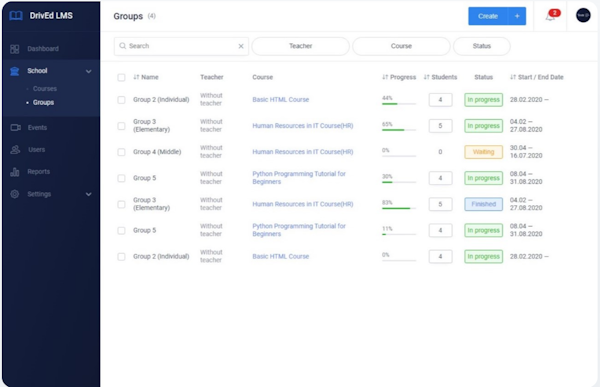Open the Events section
600x387 pixels.
[37, 127]
